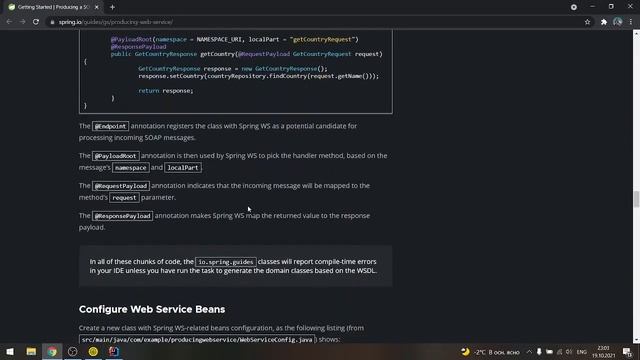This screenshot has width=640, height=360.
Task: Click the response.setCountry code line
Action: coord(258,76)
